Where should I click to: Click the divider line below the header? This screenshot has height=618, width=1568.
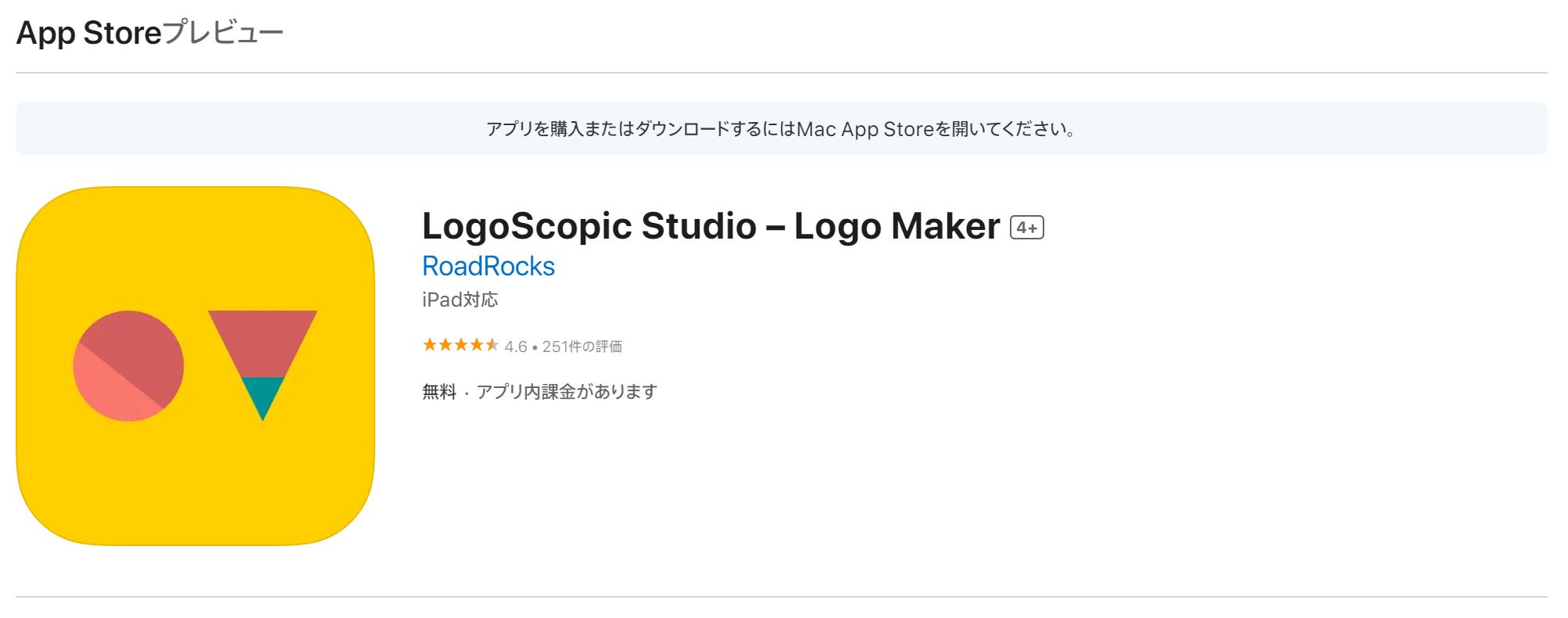784,72
